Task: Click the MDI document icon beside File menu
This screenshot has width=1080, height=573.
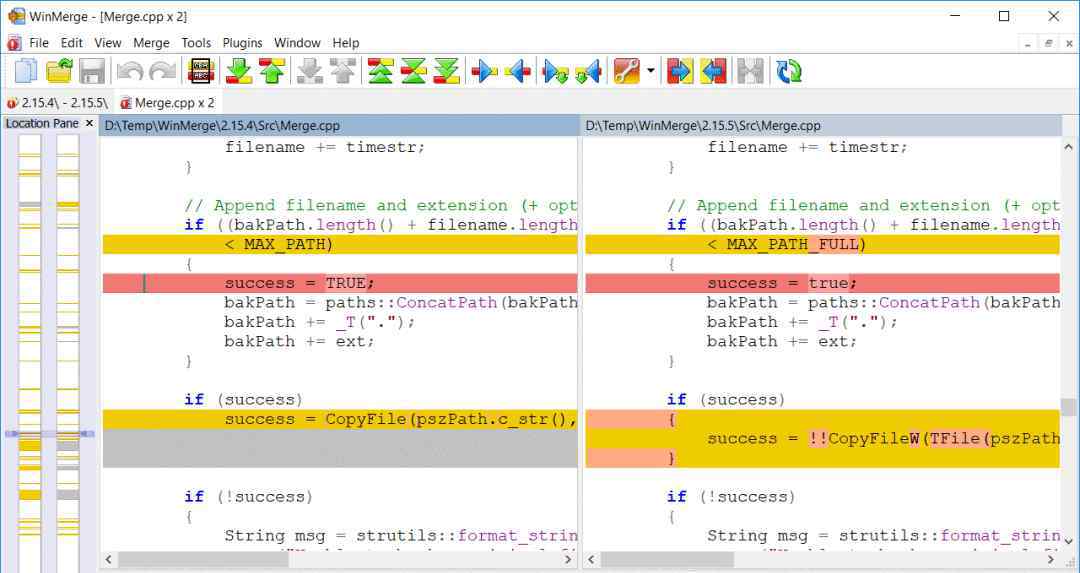Action: (14, 43)
